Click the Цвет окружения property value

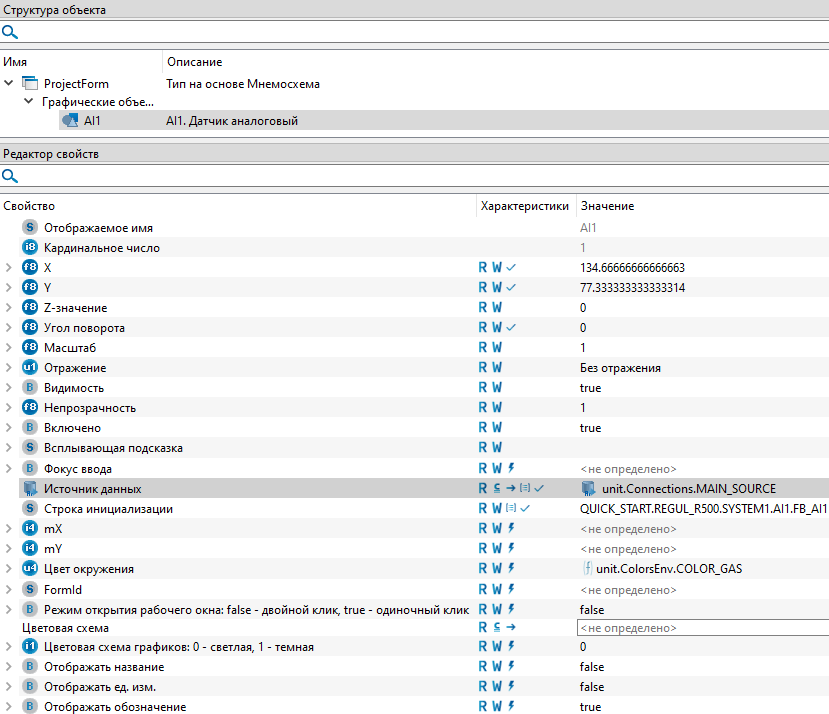(668, 569)
